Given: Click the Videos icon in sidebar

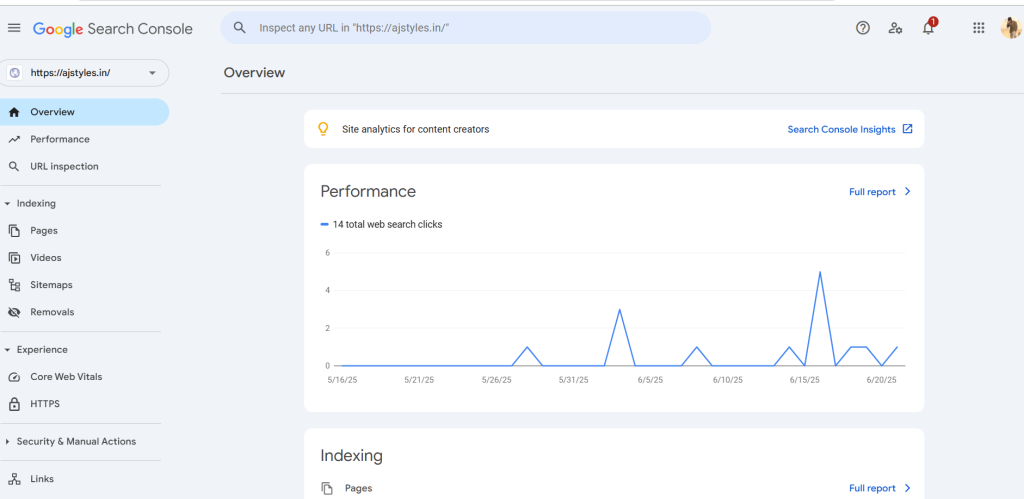Looking at the screenshot, I should pyautogui.click(x=14, y=258).
